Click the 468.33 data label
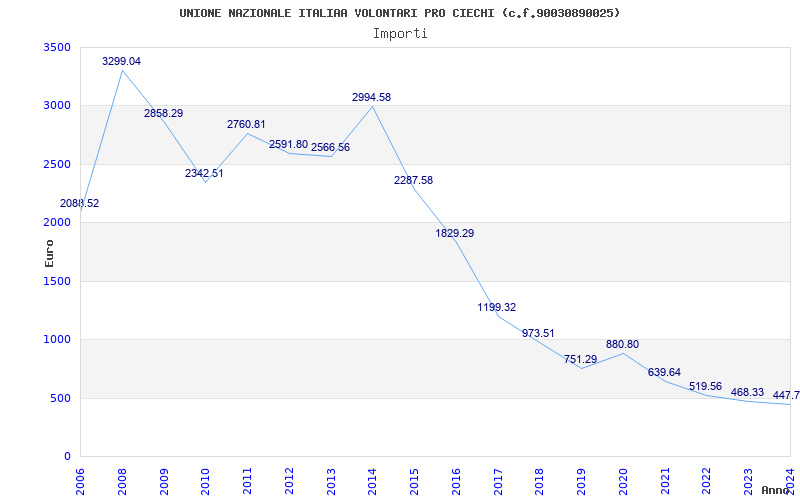The width and height of the screenshot is (800, 500). (x=747, y=392)
